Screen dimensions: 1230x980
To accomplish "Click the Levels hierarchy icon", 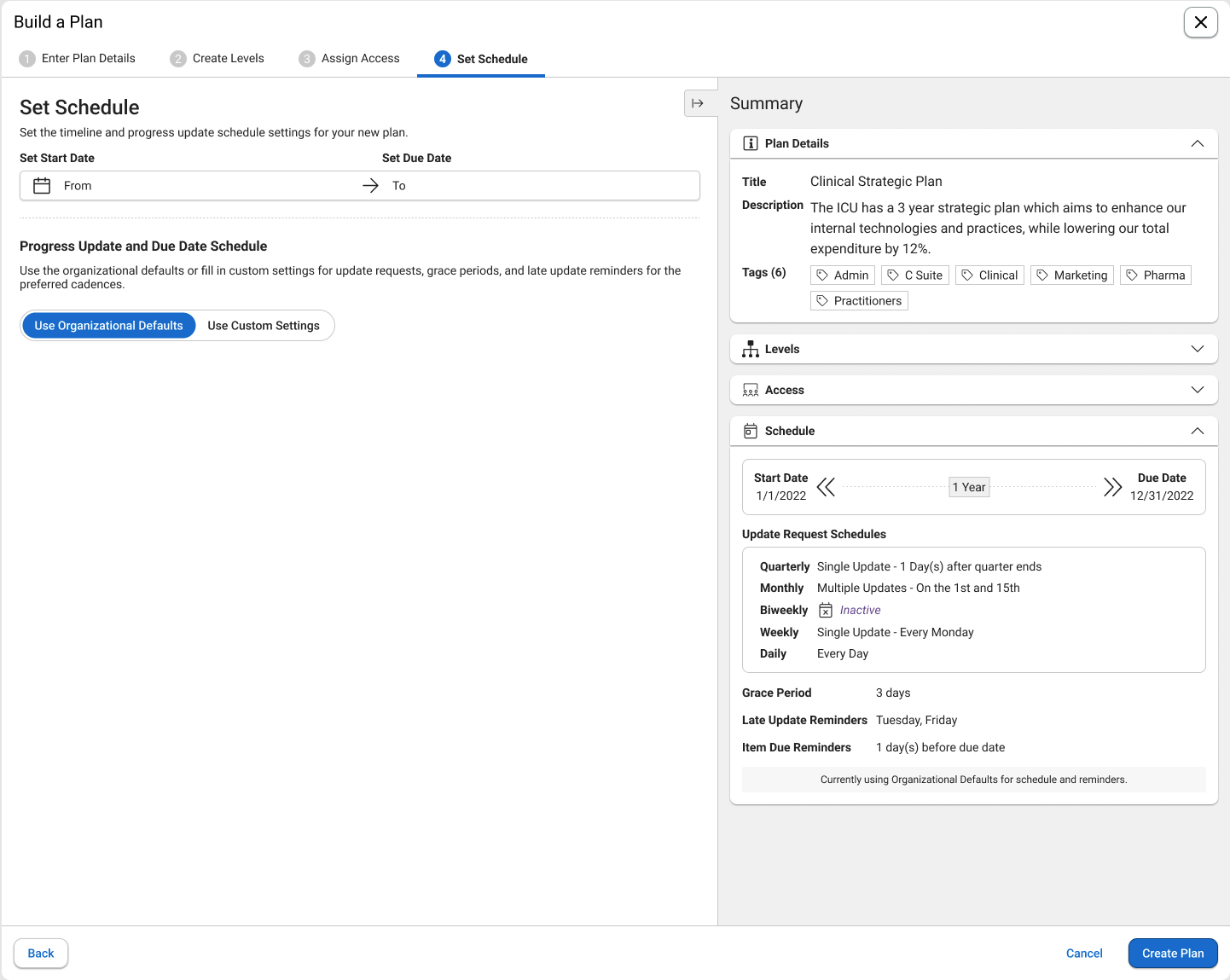I will point(751,349).
